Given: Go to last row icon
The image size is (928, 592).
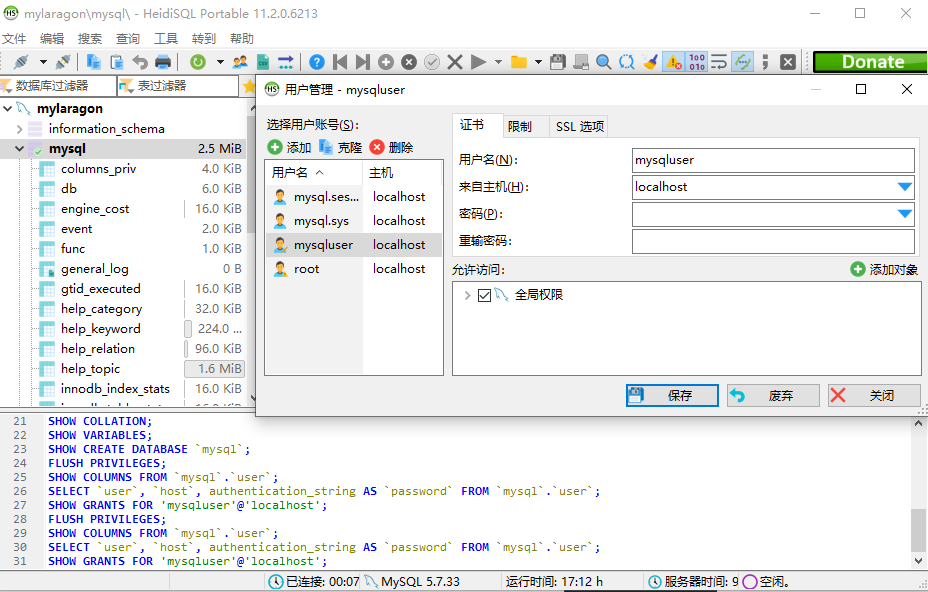Looking at the screenshot, I should click(362, 62).
